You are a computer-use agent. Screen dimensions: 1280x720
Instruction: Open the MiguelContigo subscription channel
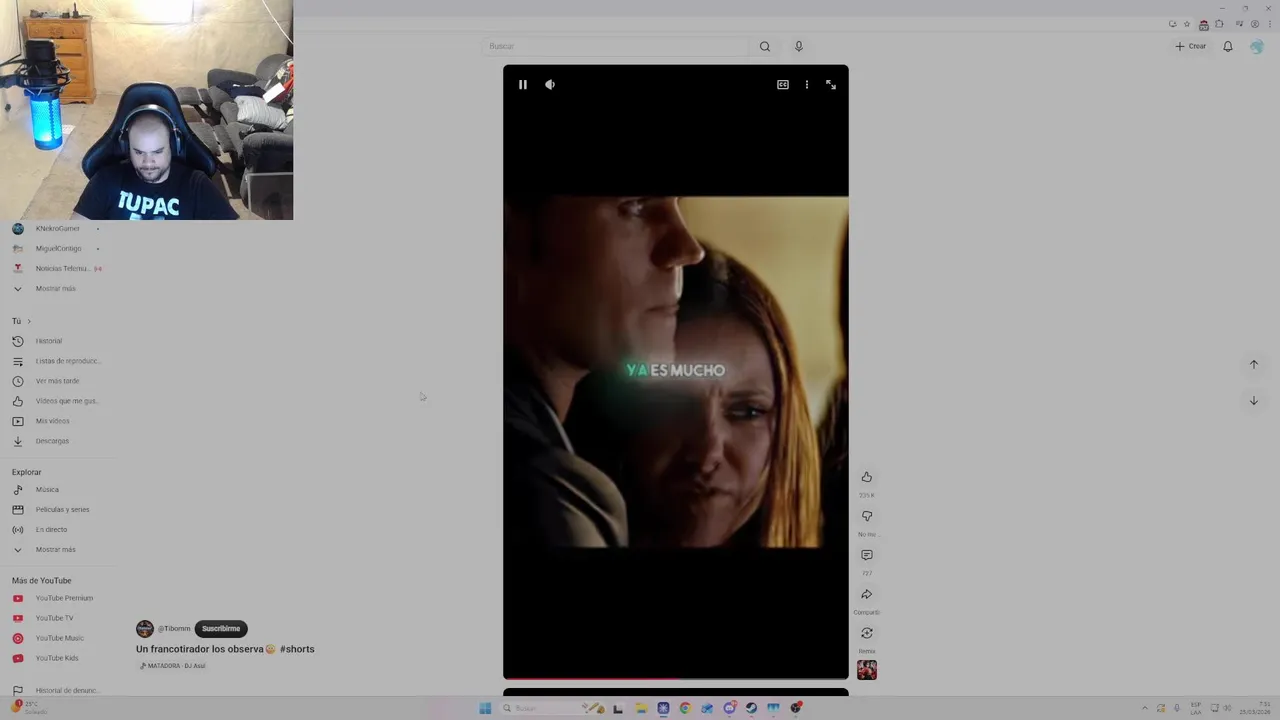click(x=58, y=249)
